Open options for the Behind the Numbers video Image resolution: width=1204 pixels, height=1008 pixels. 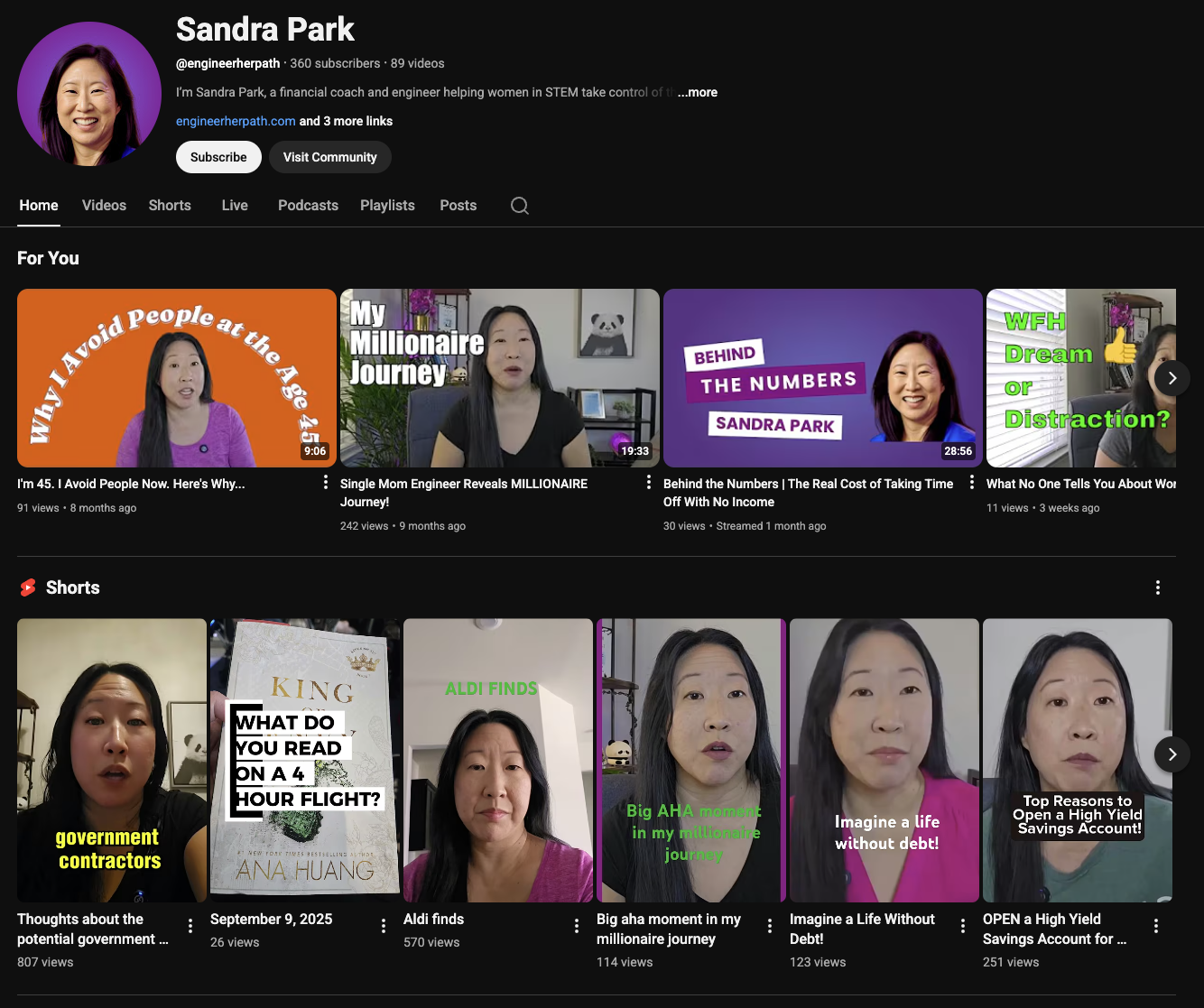coord(971,482)
